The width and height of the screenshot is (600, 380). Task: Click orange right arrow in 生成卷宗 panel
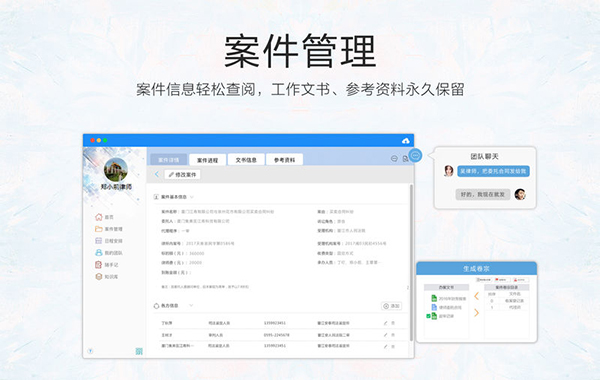coord(476,313)
